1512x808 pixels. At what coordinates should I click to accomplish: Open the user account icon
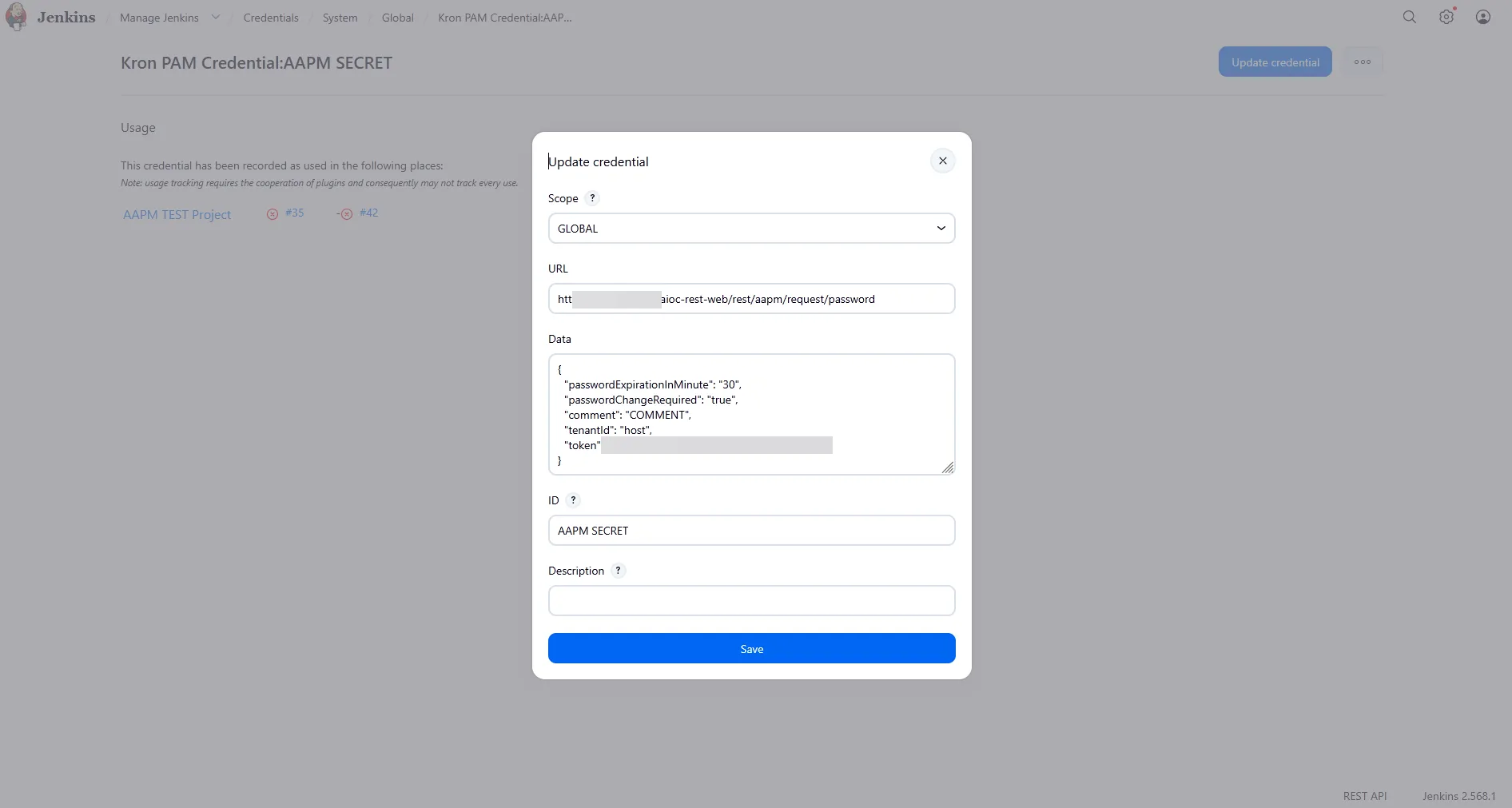(1483, 17)
